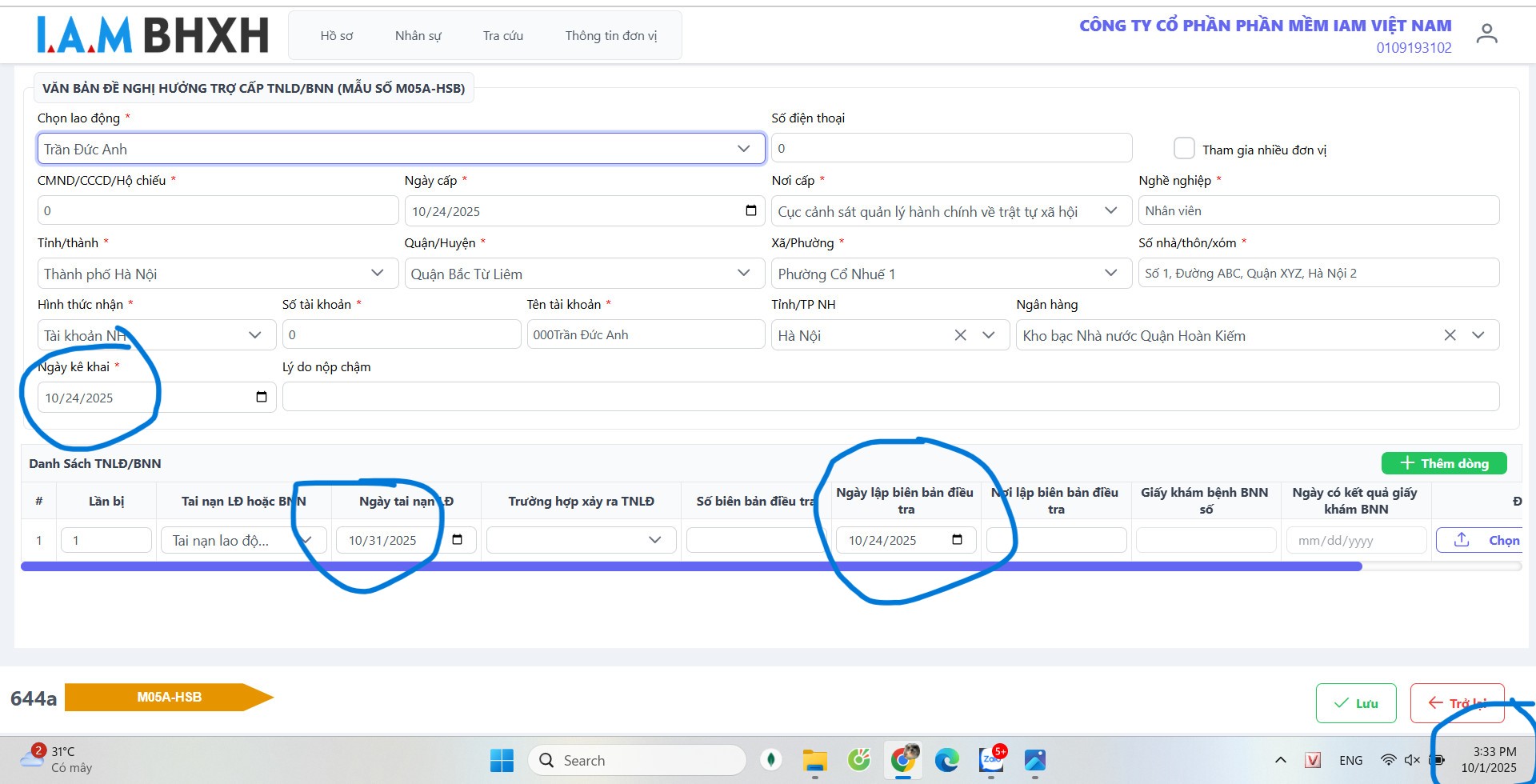Show hidden tray icons
Screen dimensions: 1536x784
click(x=1280, y=760)
